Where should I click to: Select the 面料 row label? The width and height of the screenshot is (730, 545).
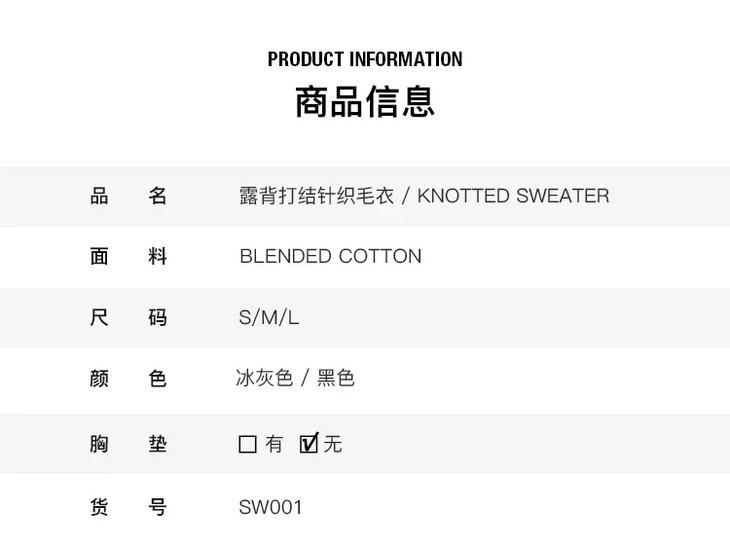pyautogui.click(x=128, y=257)
